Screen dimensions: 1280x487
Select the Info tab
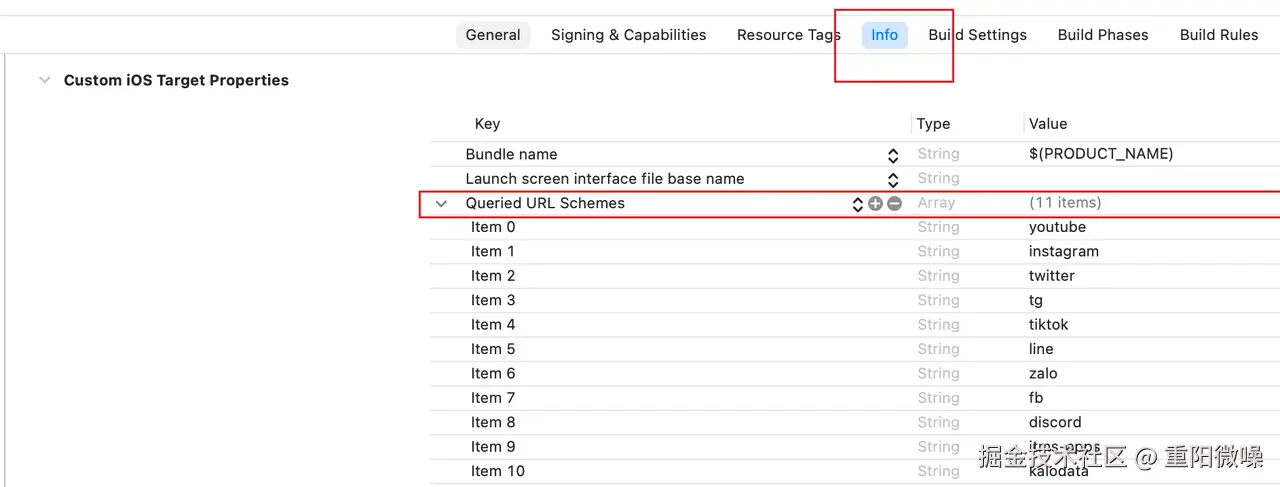pyautogui.click(x=884, y=35)
